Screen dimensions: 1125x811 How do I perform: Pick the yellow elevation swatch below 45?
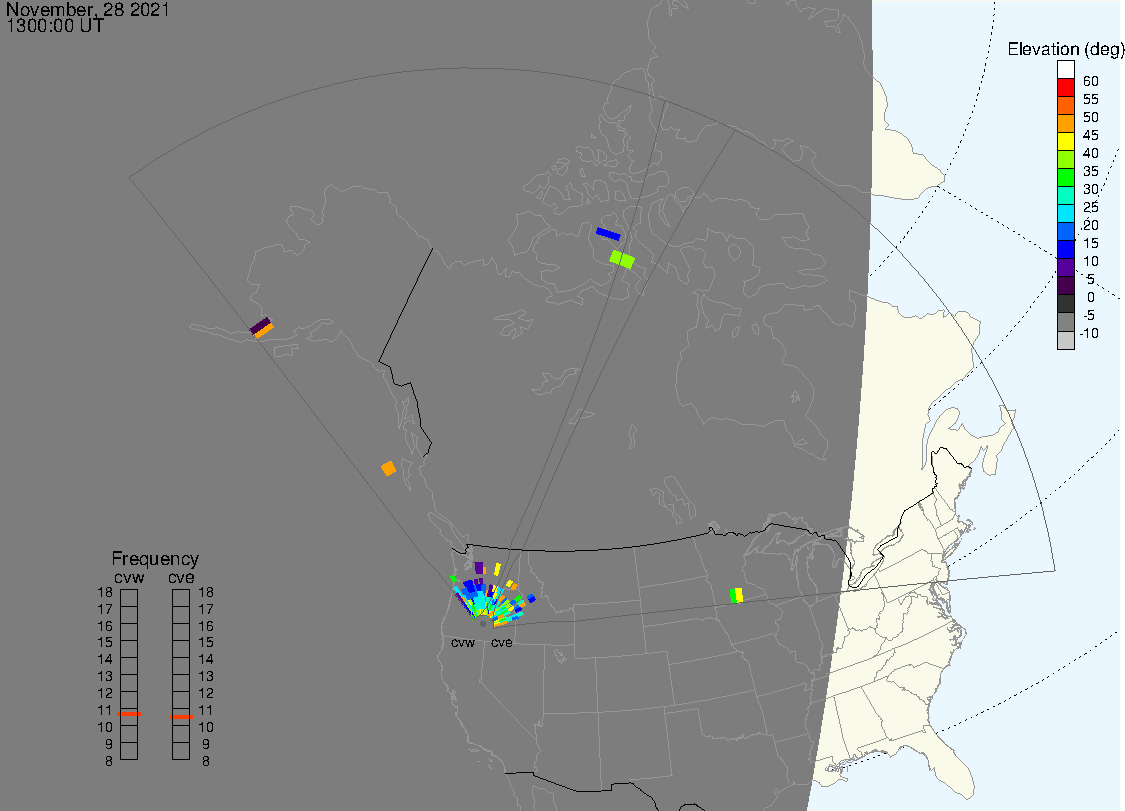(1065, 141)
